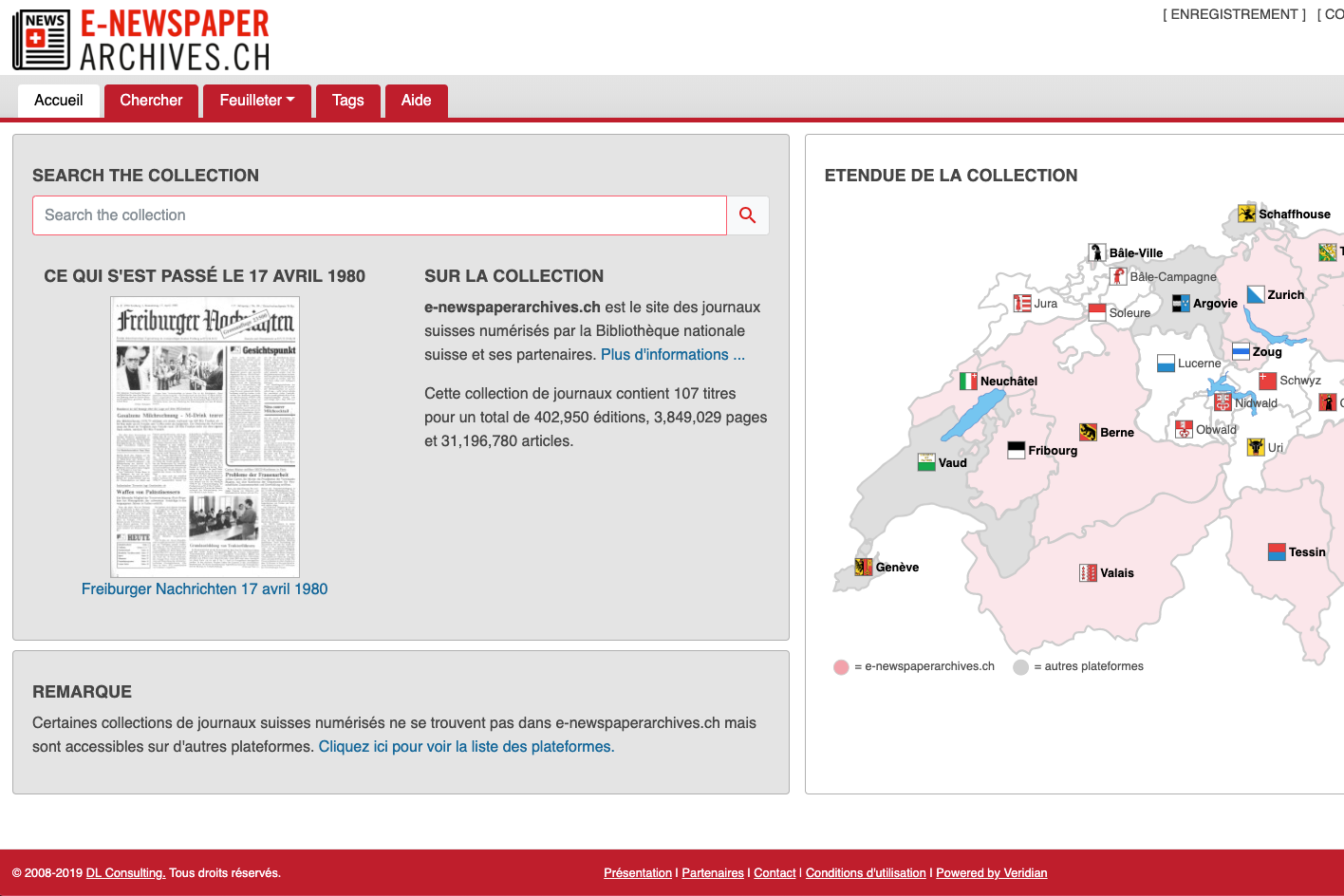Follow the Plus d'informations link
The width and height of the screenshot is (1344, 896).
[673, 355]
